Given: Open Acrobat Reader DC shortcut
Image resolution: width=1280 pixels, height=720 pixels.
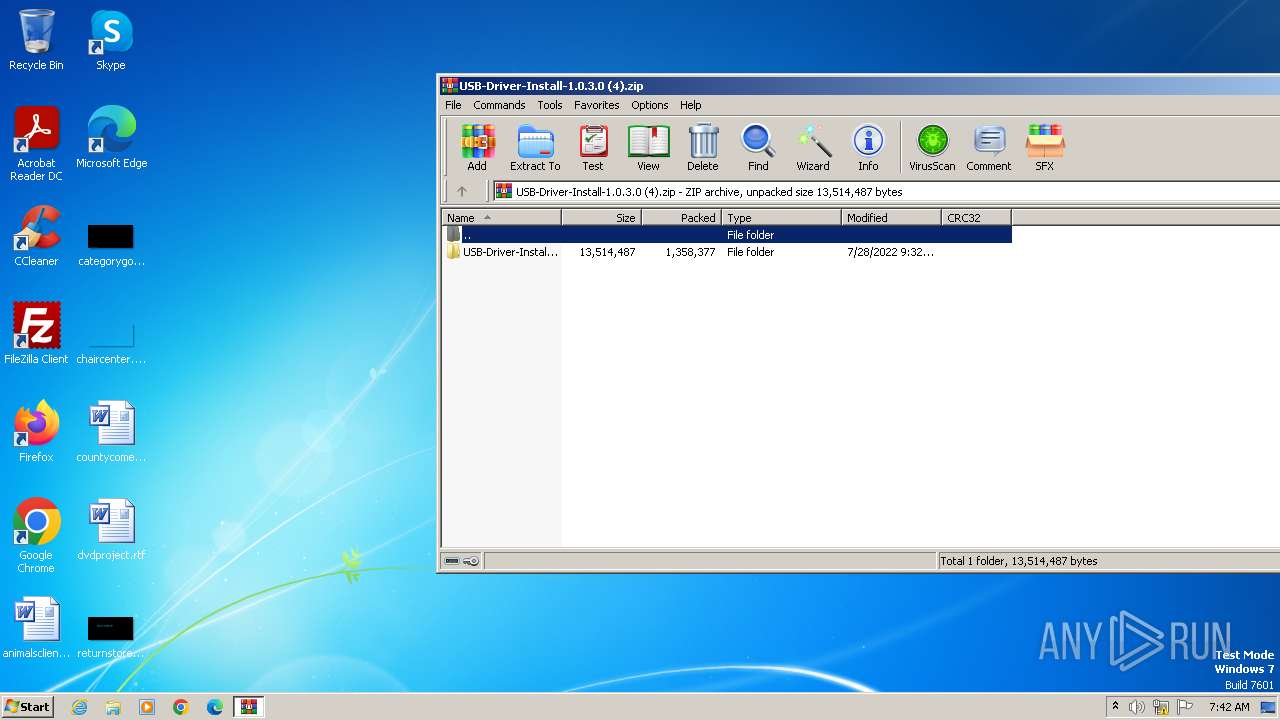Looking at the screenshot, I should (36, 144).
